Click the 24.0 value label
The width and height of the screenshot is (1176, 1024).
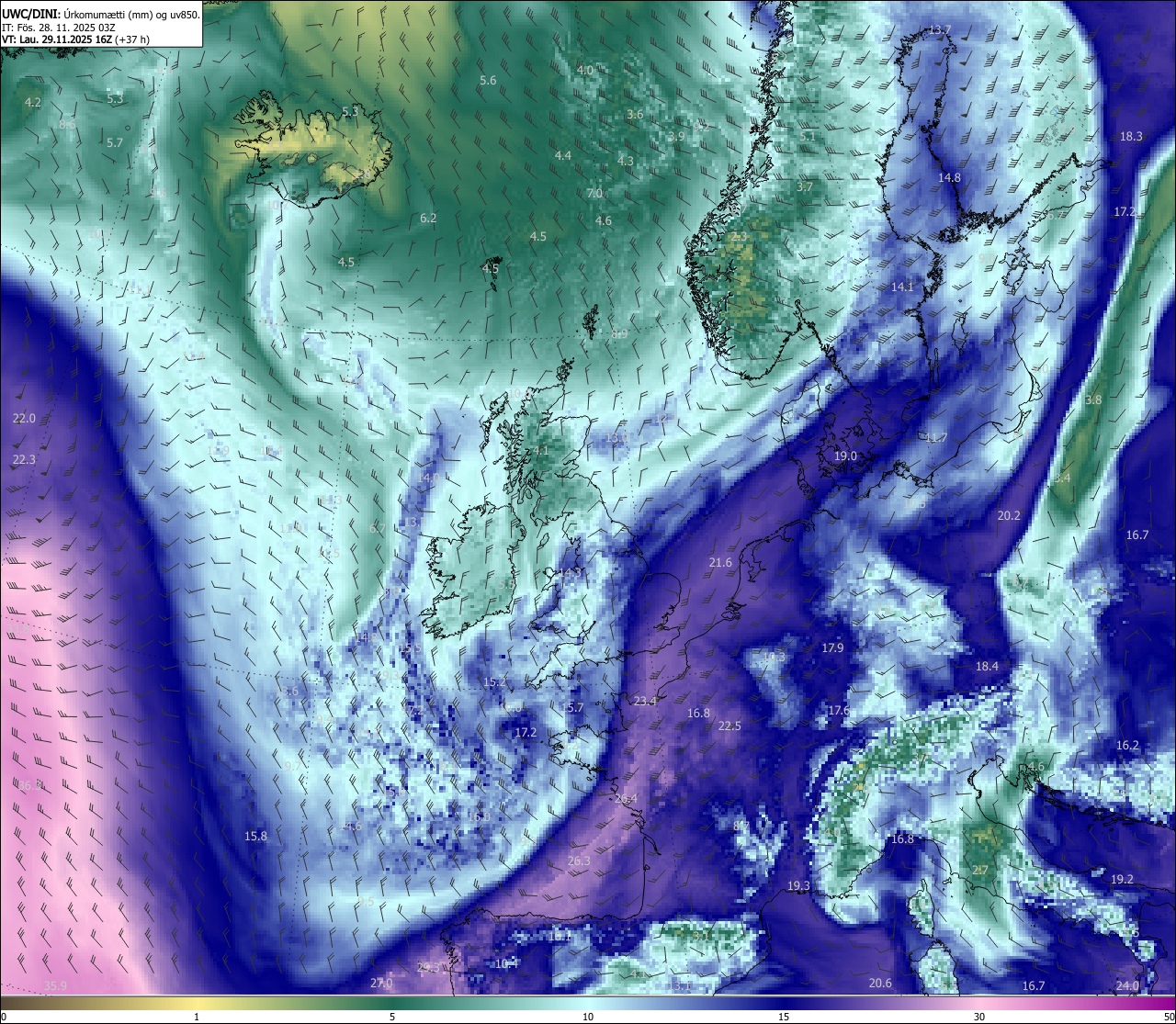1127,986
